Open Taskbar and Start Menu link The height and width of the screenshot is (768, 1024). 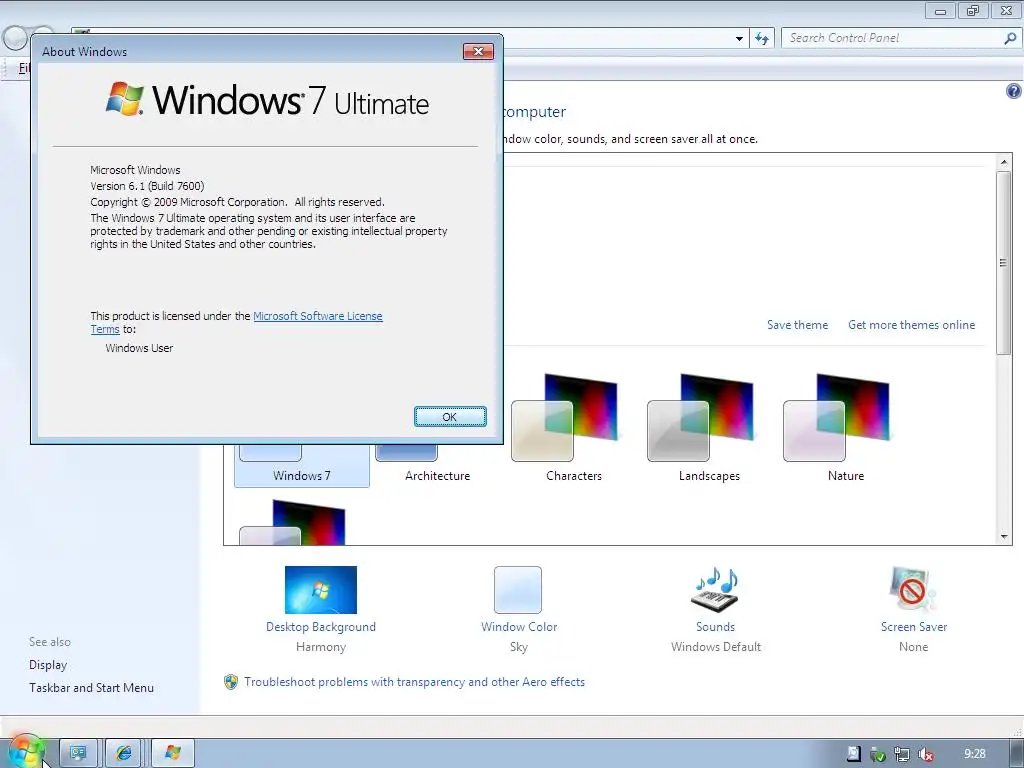(x=91, y=688)
